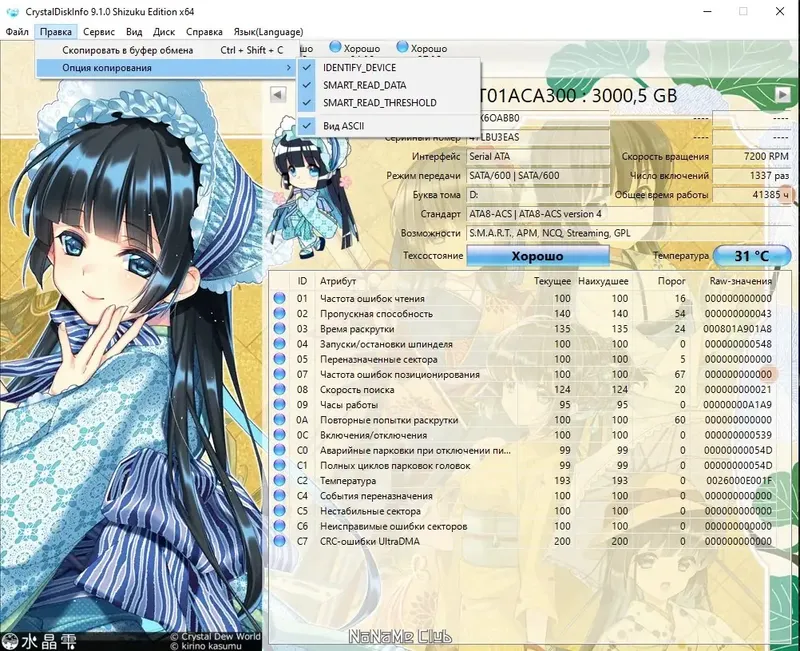Click the icon next to "Нестабильные сектора"
This screenshot has width=800, height=651.
point(278,512)
